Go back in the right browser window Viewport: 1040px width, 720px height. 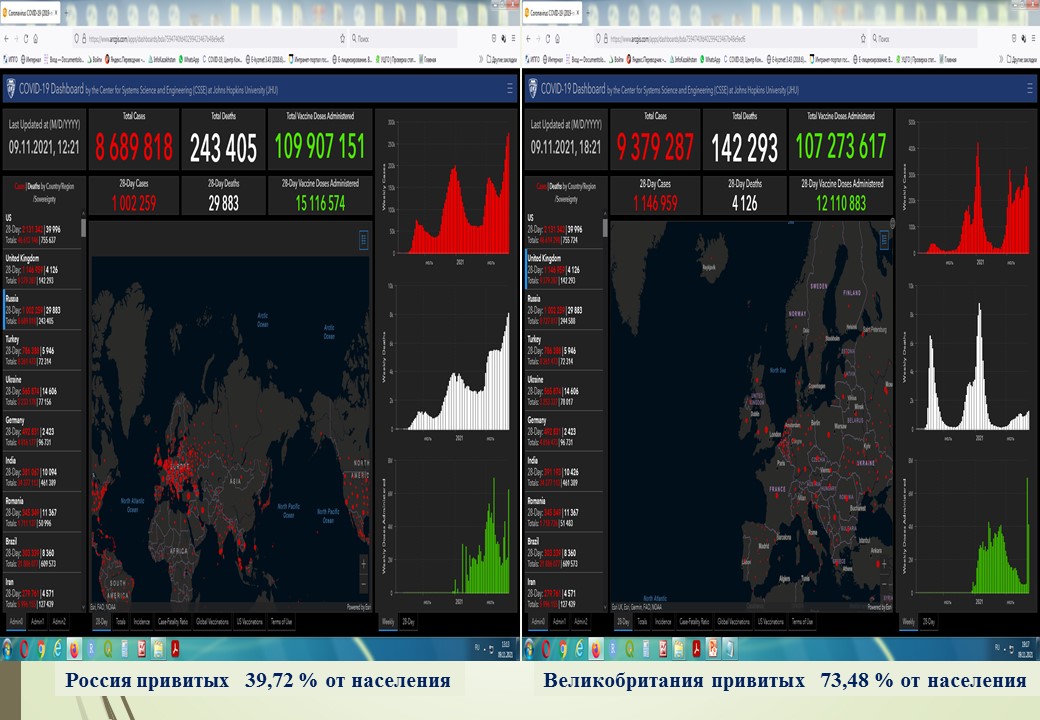click(528, 38)
